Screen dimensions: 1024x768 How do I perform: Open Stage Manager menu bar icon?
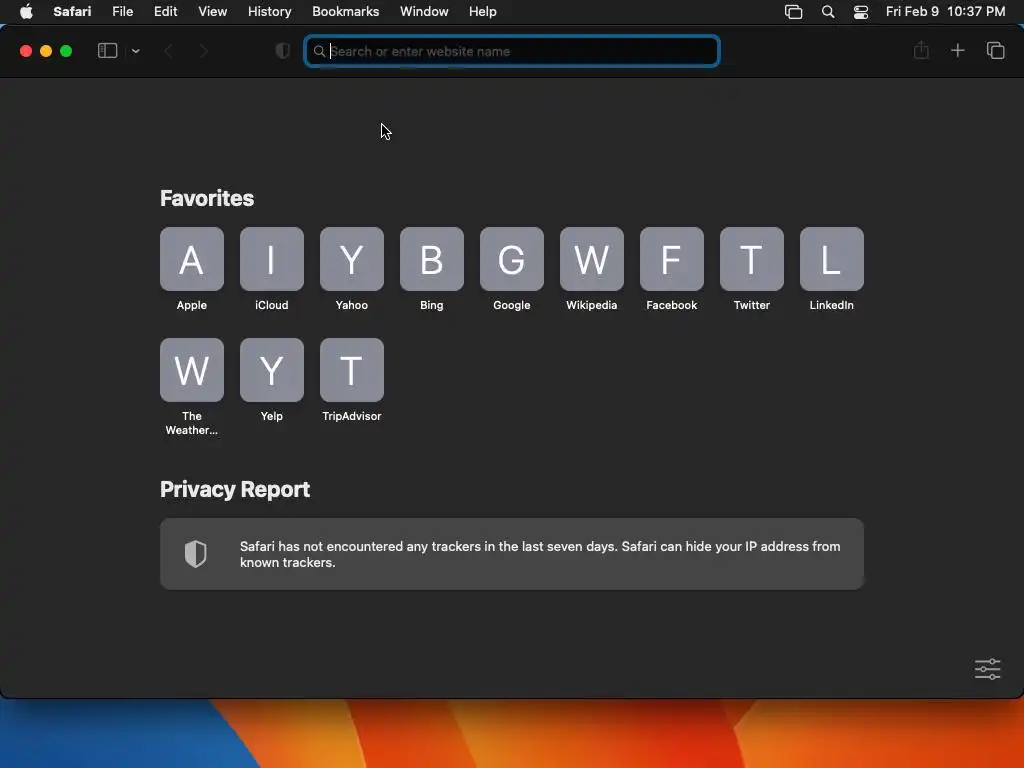[793, 12]
